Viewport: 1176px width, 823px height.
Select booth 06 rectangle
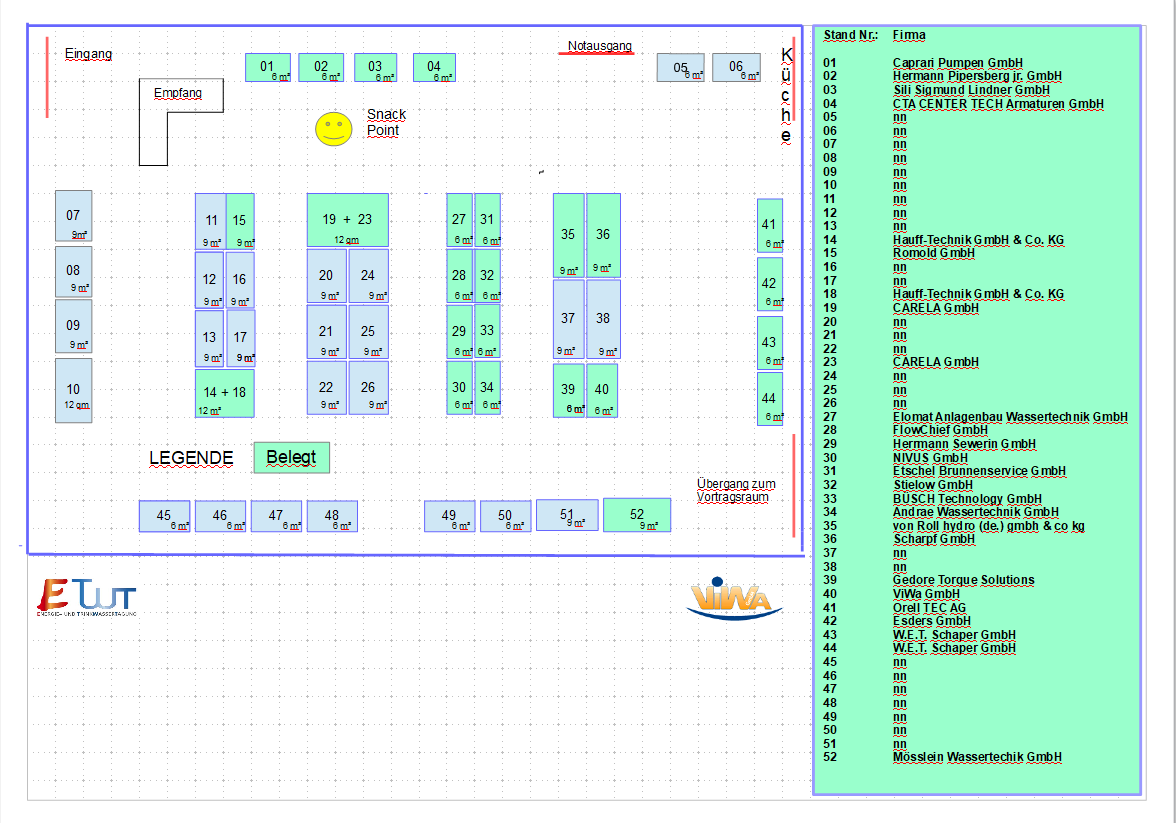tap(736, 68)
